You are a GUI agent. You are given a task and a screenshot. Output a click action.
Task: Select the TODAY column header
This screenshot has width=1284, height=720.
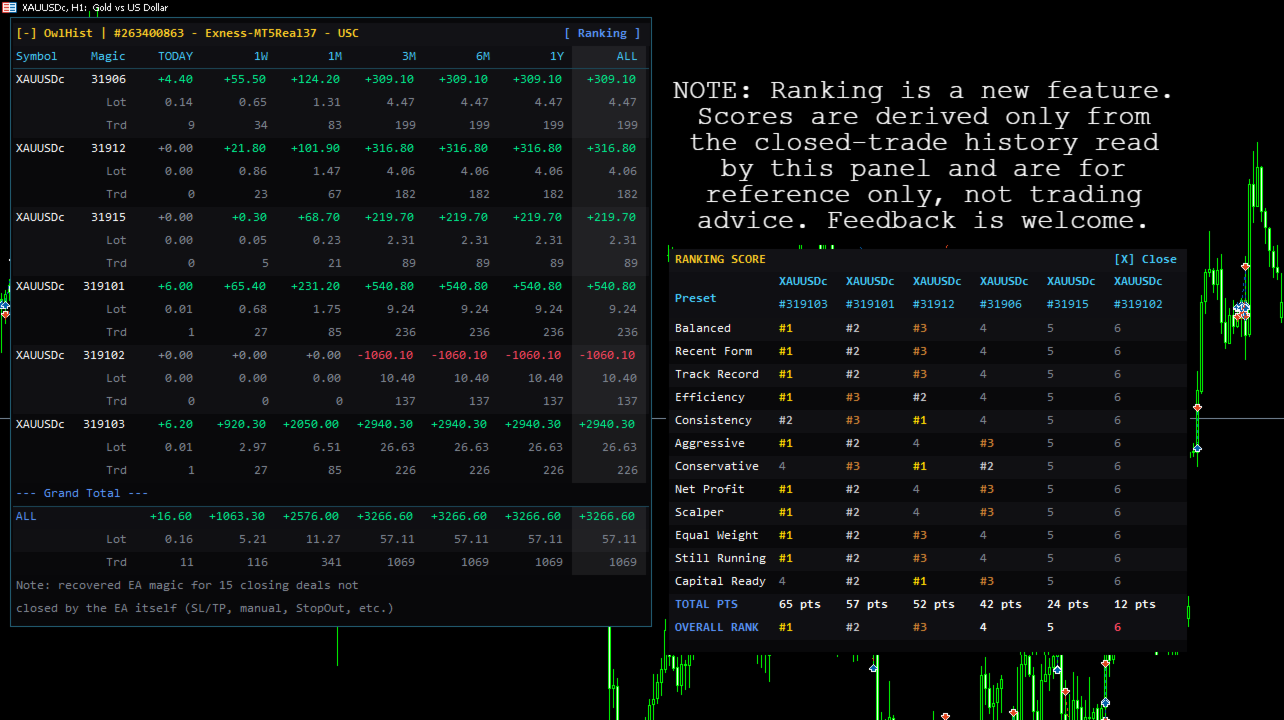pyautogui.click(x=175, y=56)
